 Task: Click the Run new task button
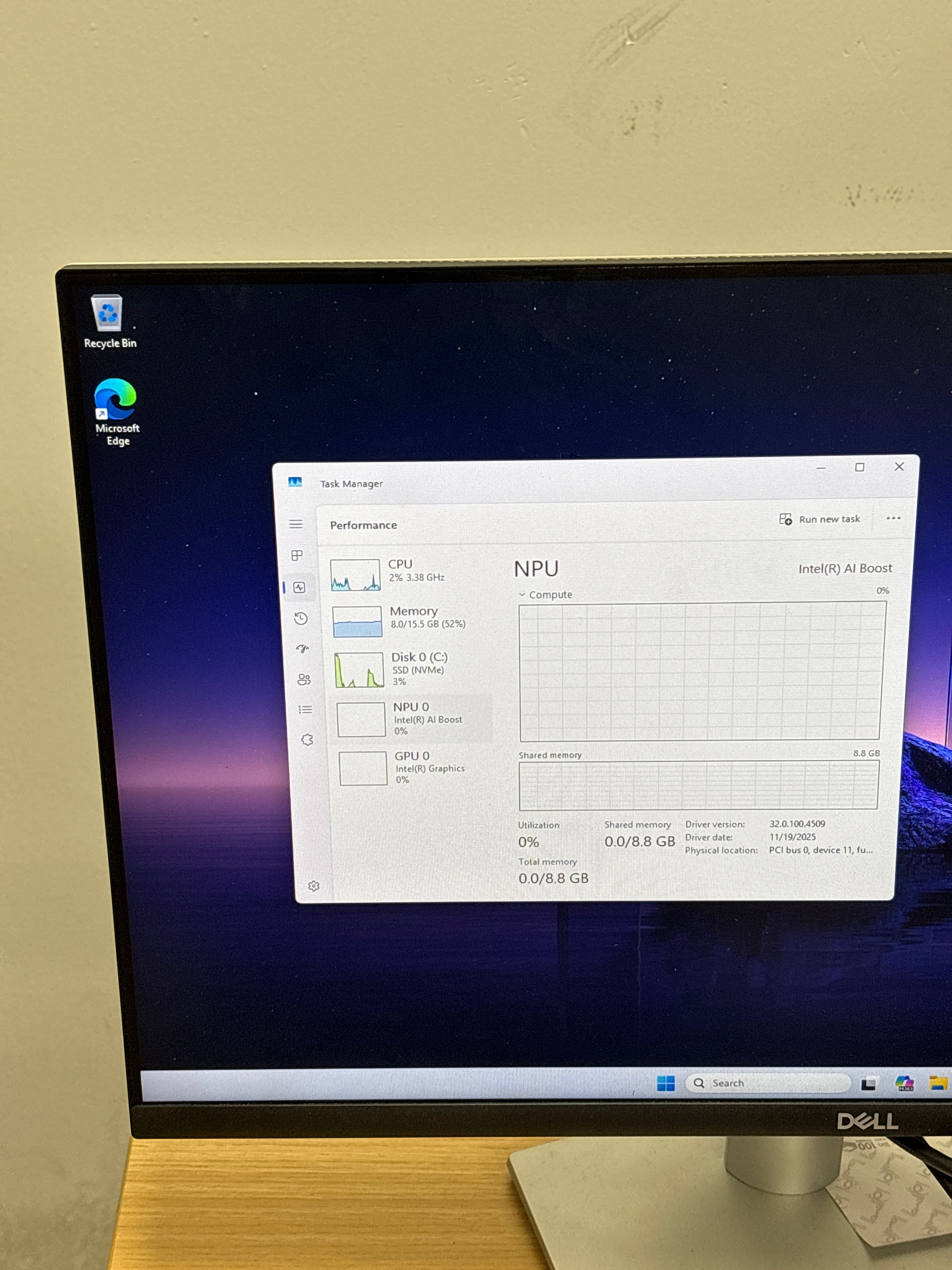coord(819,519)
